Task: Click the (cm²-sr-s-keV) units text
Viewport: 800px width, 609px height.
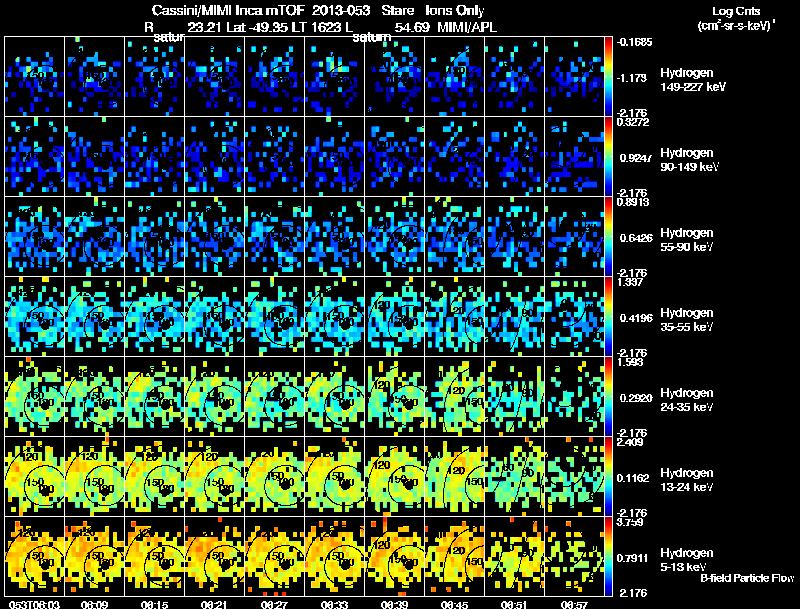Action: [735, 25]
